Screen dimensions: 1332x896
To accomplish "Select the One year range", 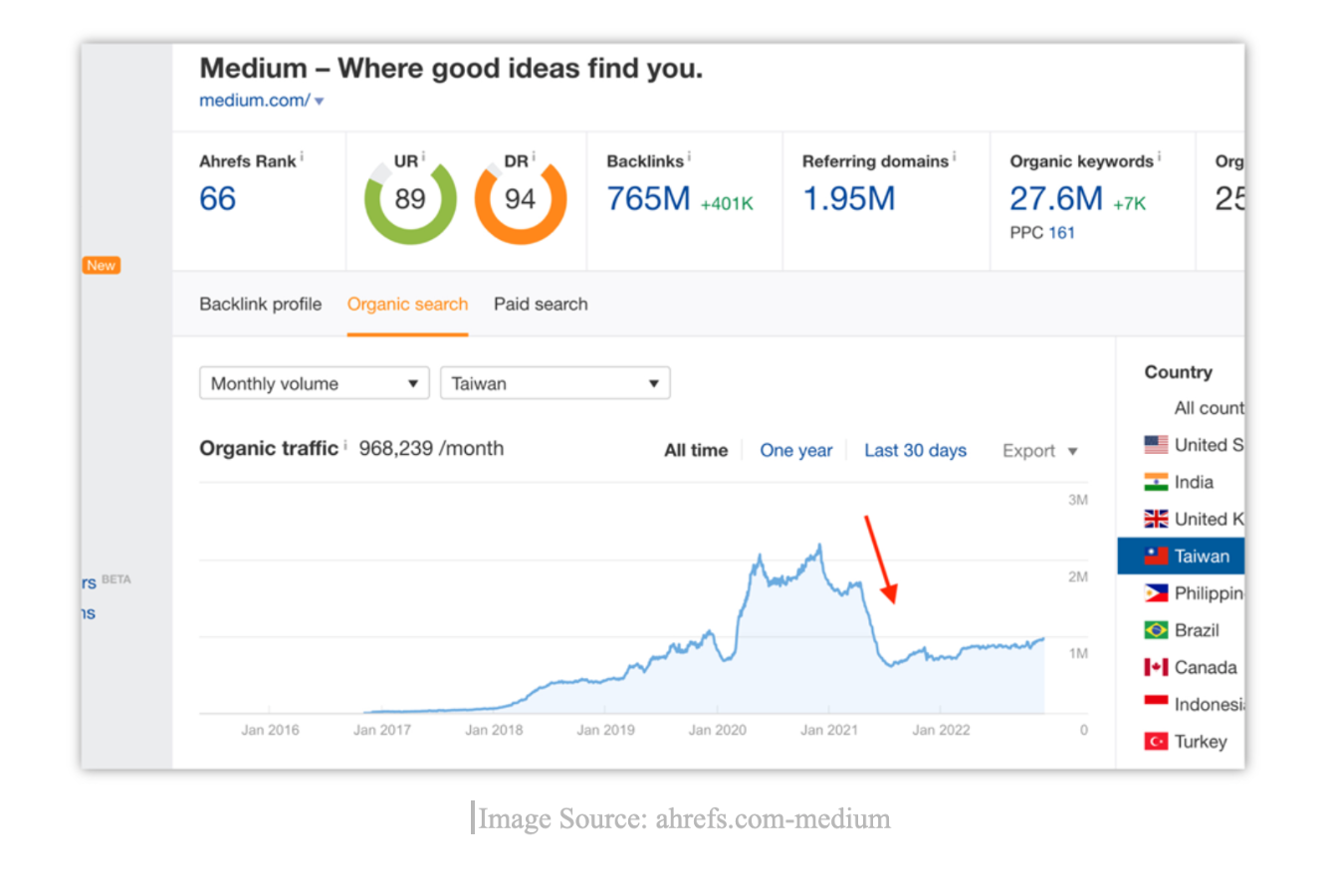I will coord(796,451).
